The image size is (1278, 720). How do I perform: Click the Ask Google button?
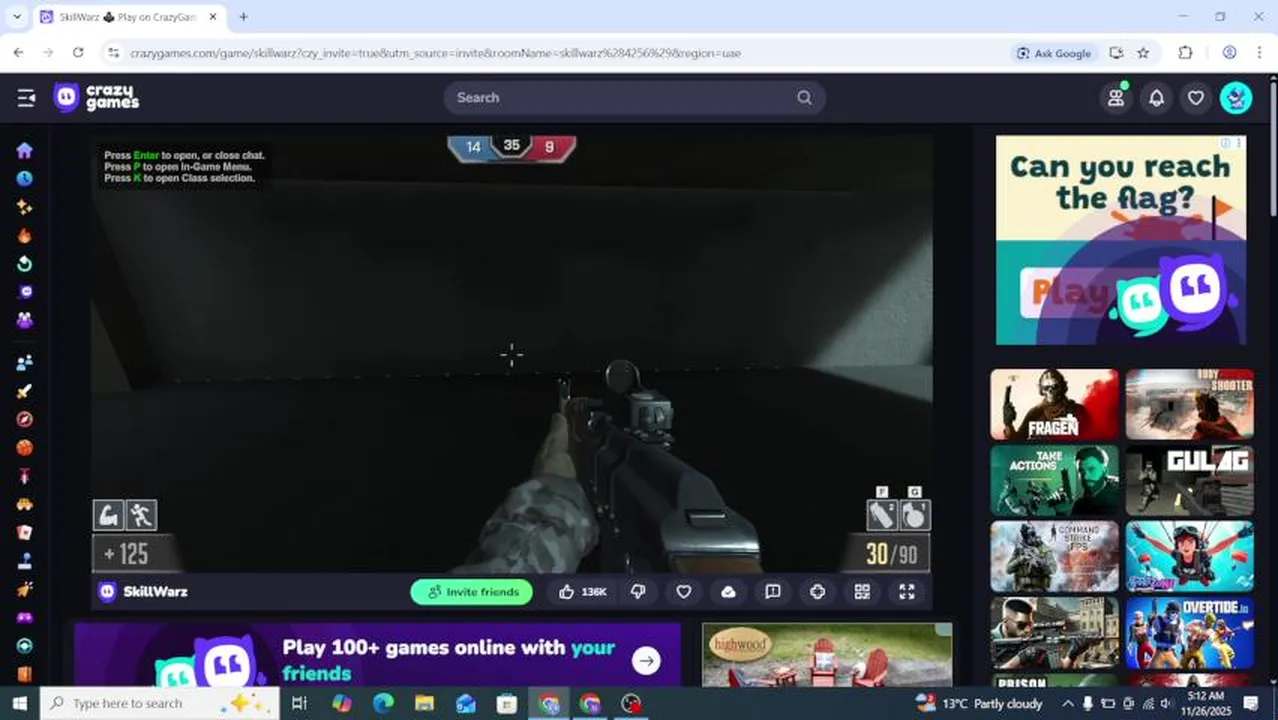click(x=1054, y=53)
